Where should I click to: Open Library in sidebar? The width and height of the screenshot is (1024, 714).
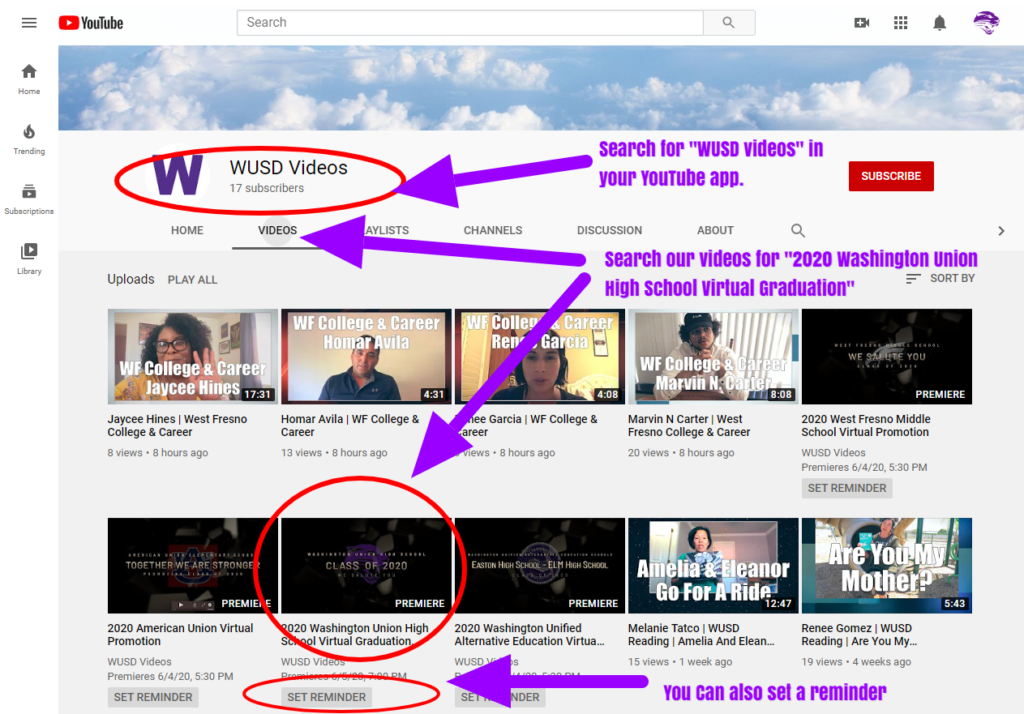pyautogui.click(x=29, y=259)
